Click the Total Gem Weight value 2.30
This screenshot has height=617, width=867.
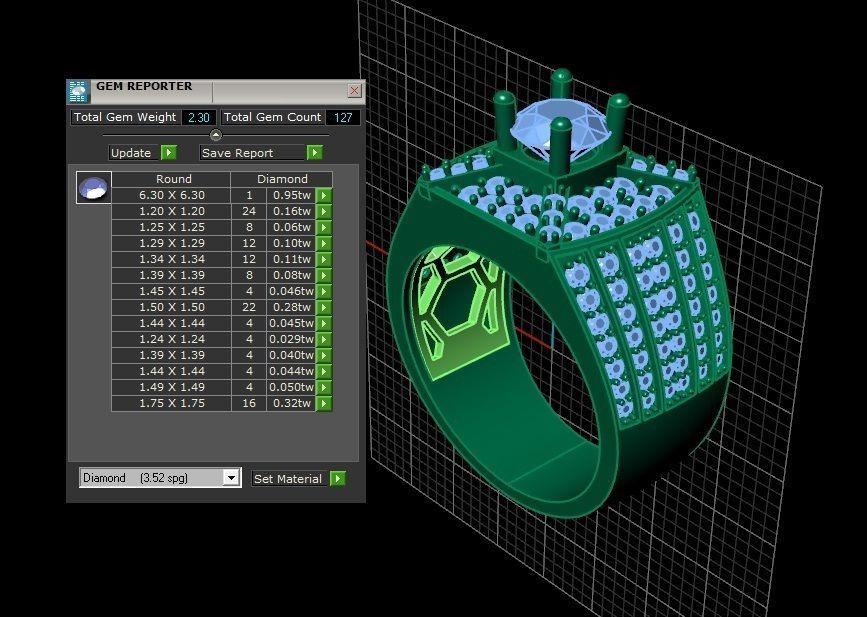pos(199,117)
